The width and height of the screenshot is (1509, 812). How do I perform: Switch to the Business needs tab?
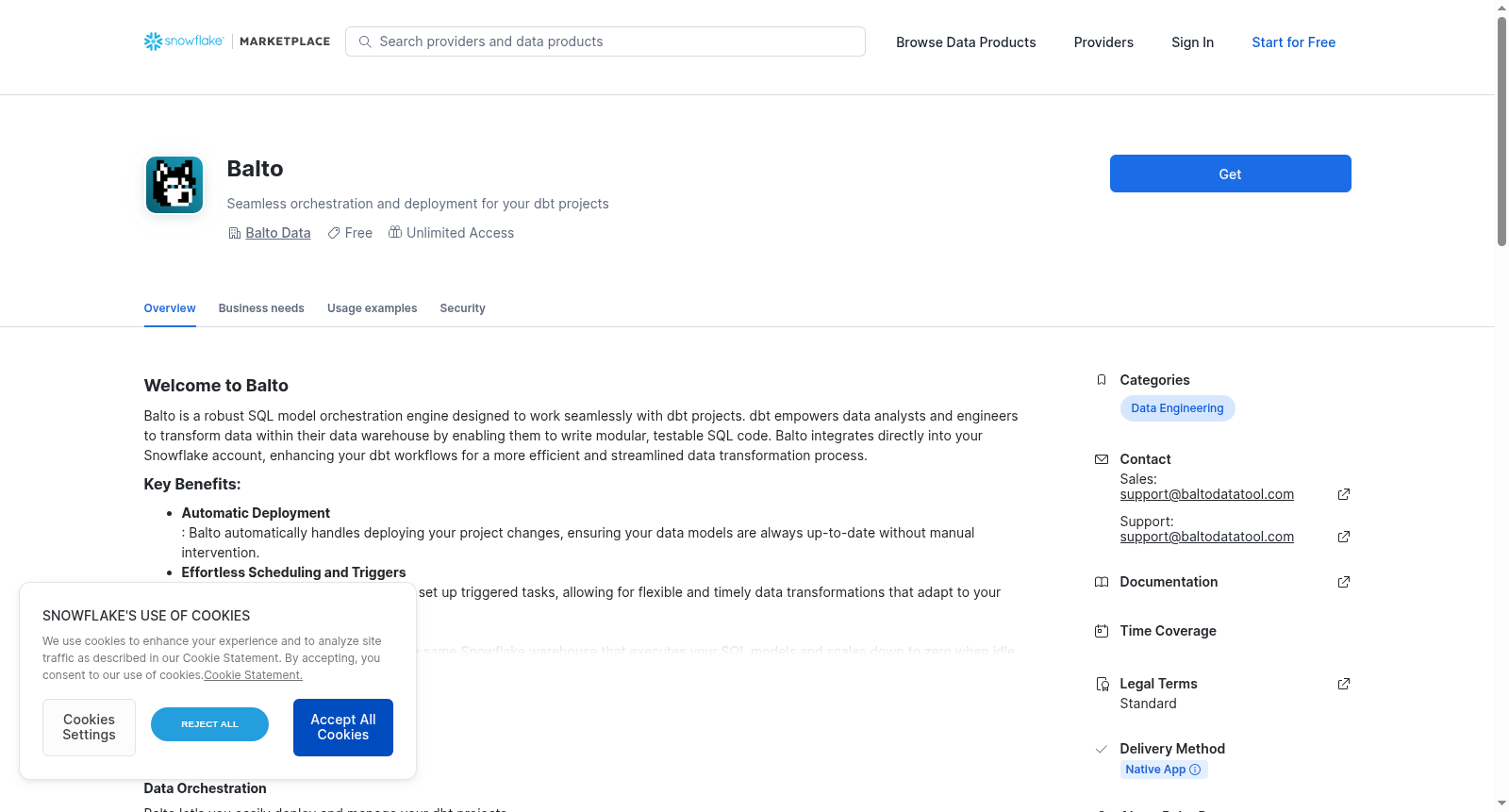click(261, 308)
